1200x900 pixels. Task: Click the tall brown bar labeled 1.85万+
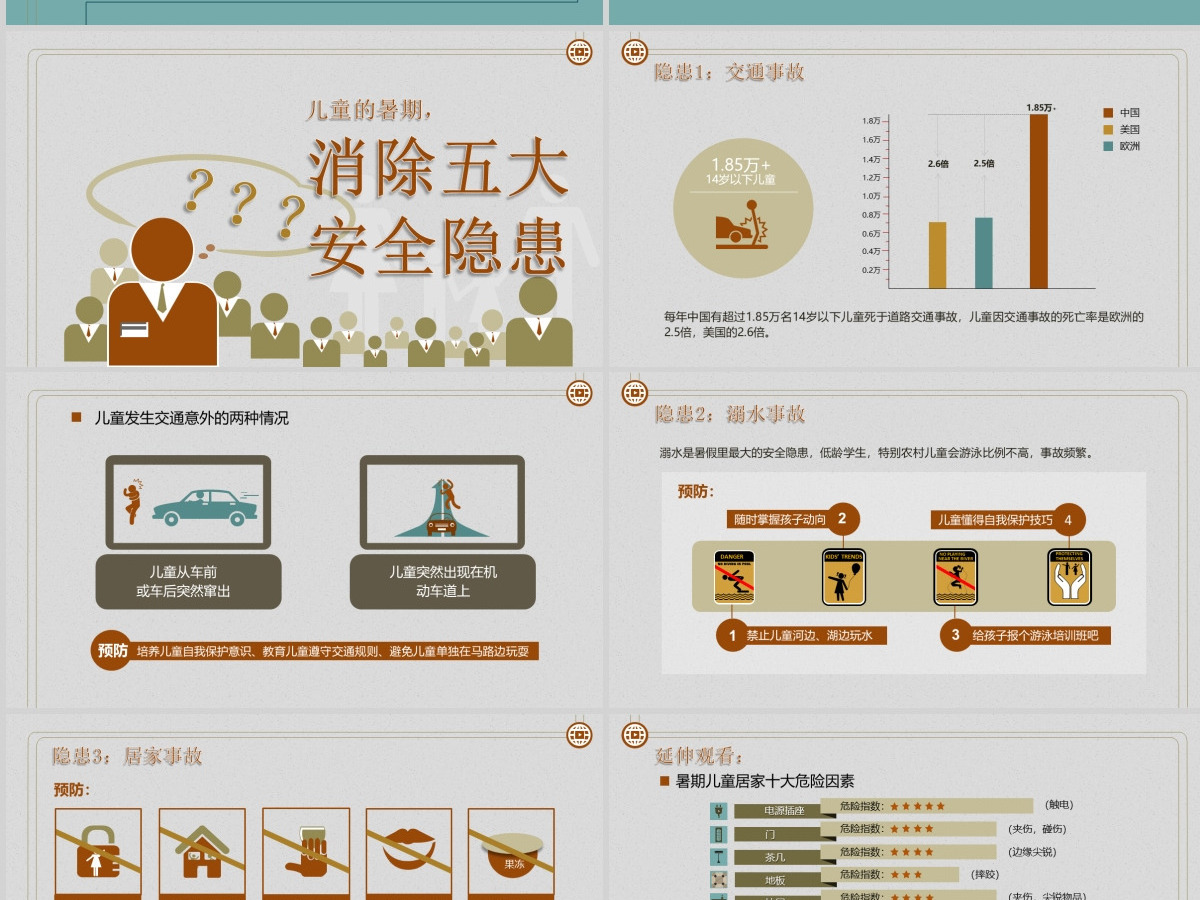point(1039,201)
